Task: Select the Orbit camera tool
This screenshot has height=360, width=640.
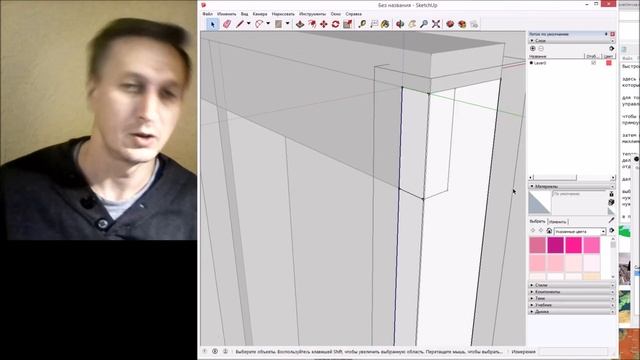Action: click(x=400, y=24)
